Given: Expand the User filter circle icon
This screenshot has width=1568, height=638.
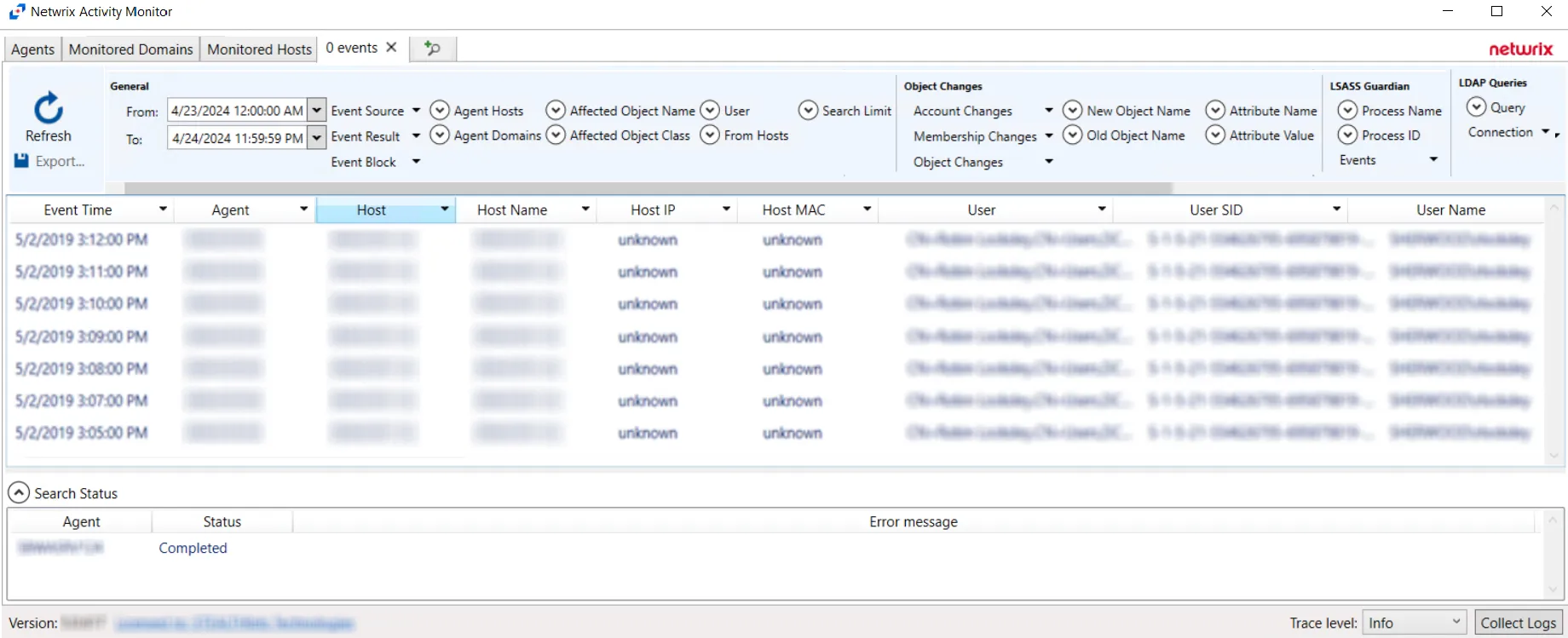Looking at the screenshot, I should (710, 111).
